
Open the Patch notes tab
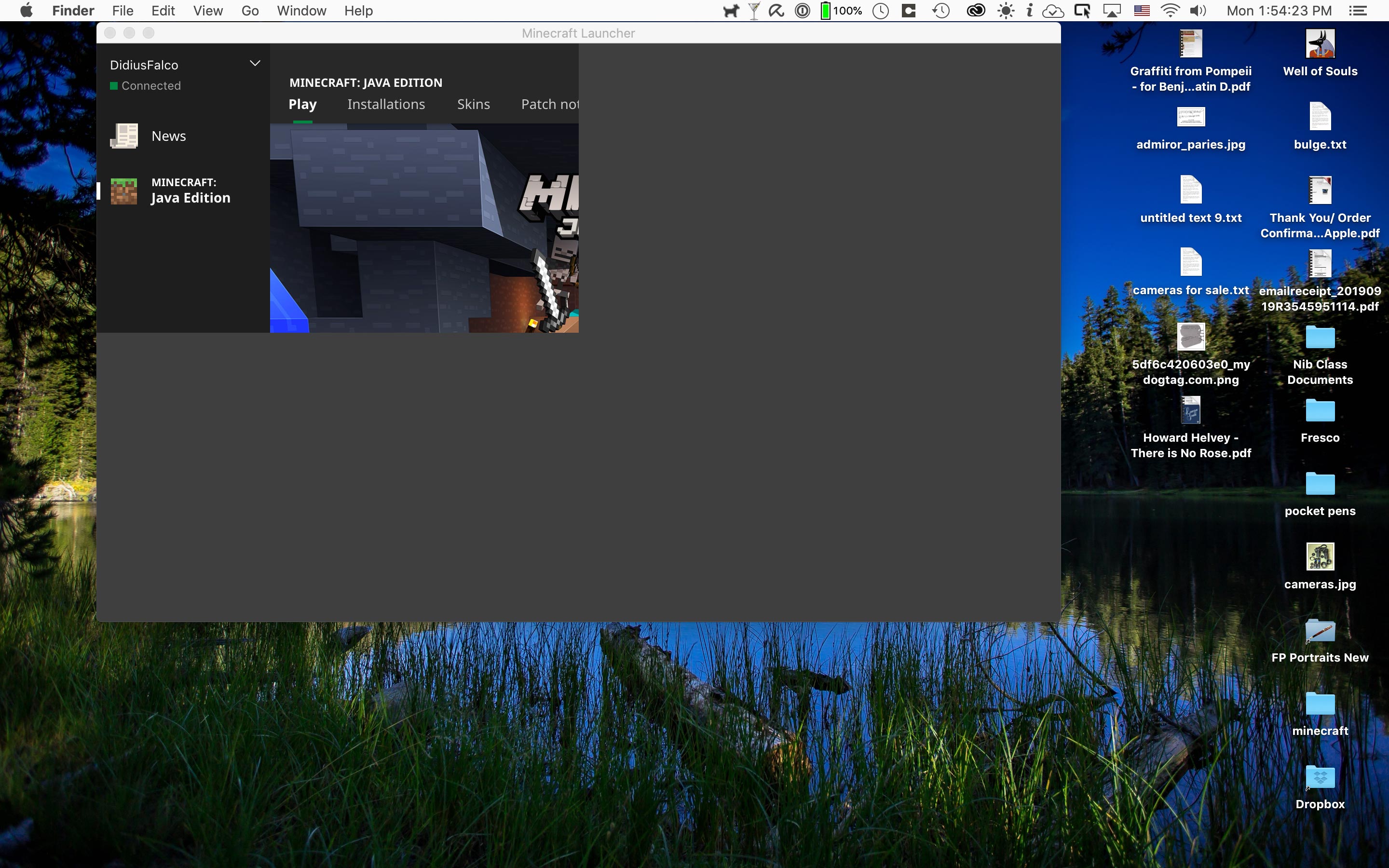click(x=549, y=105)
